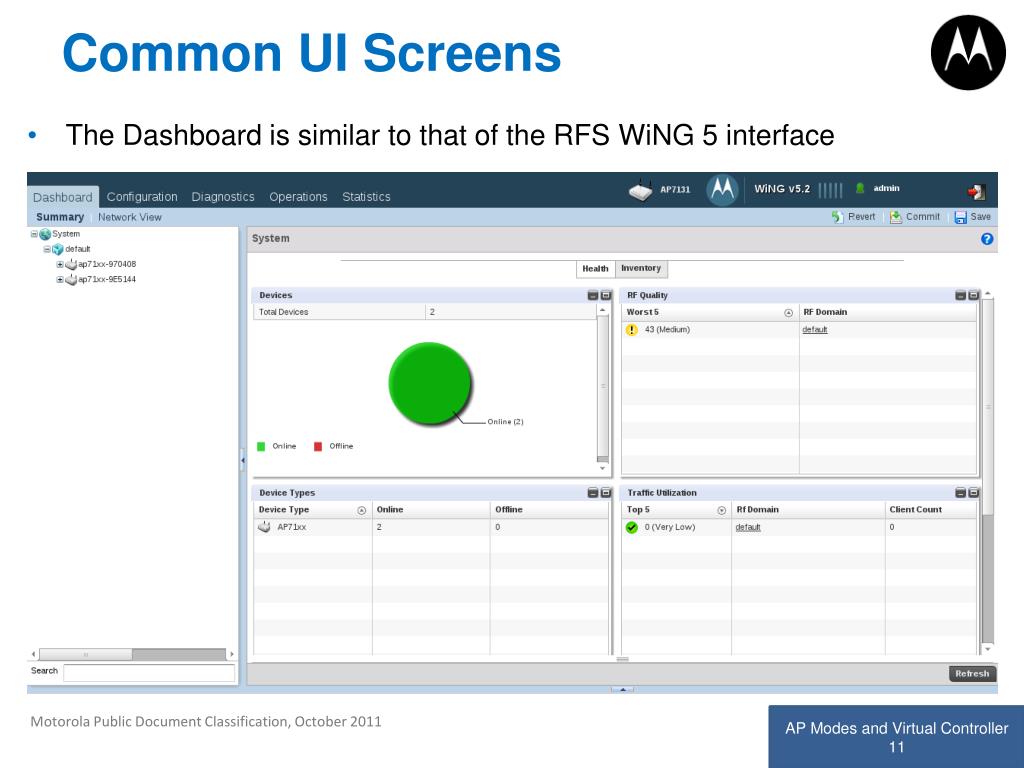
Task: Select the default domain cube icon
Action: pyautogui.click(x=58, y=249)
